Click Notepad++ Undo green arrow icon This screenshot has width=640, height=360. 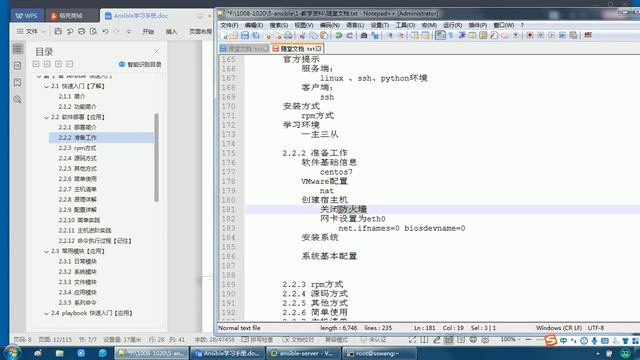click(338, 36)
